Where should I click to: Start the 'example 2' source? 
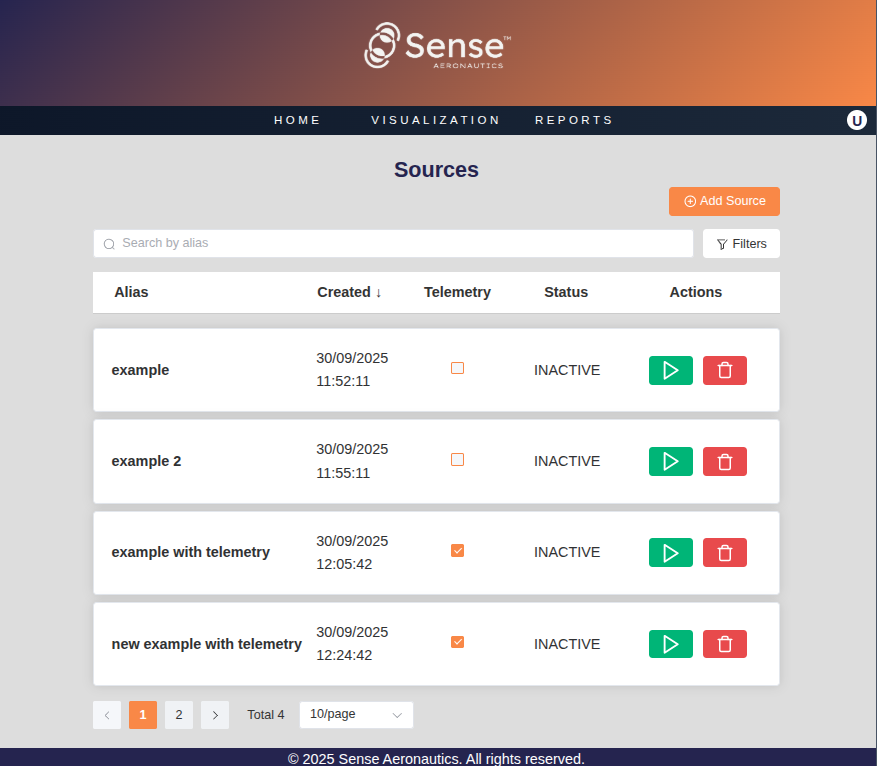tap(670, 461)
